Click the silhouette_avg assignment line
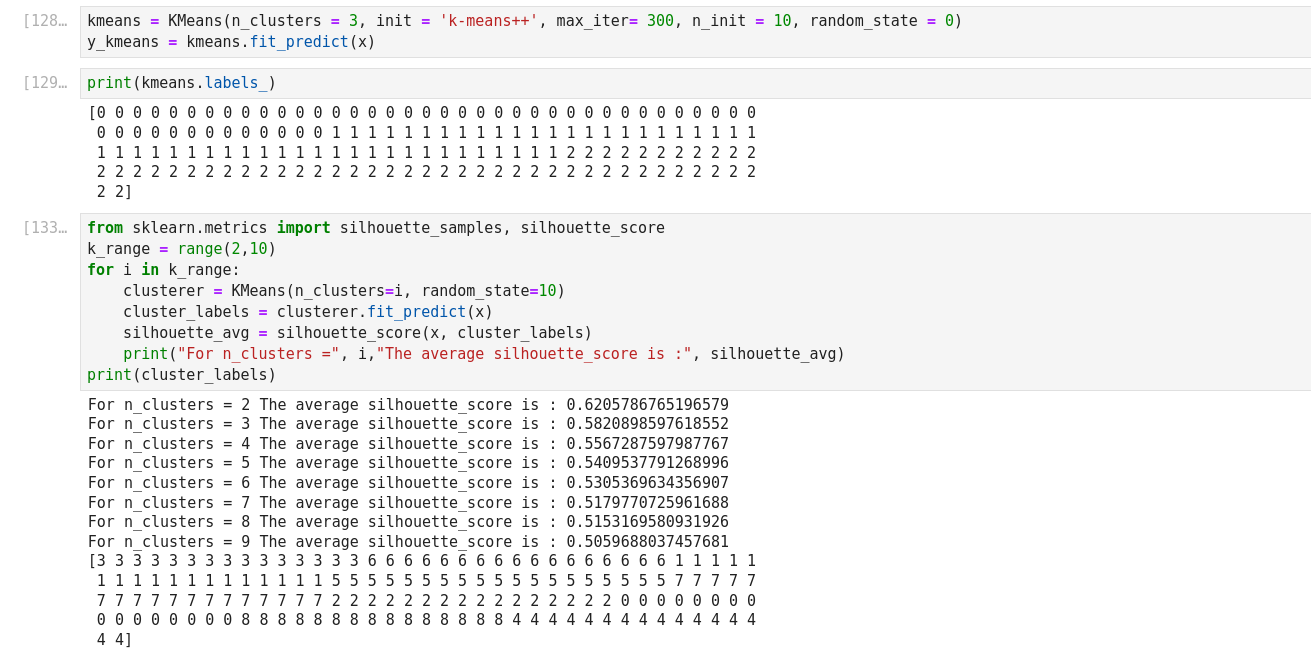This screenshot has width=1311, height=658. (357, 333)
